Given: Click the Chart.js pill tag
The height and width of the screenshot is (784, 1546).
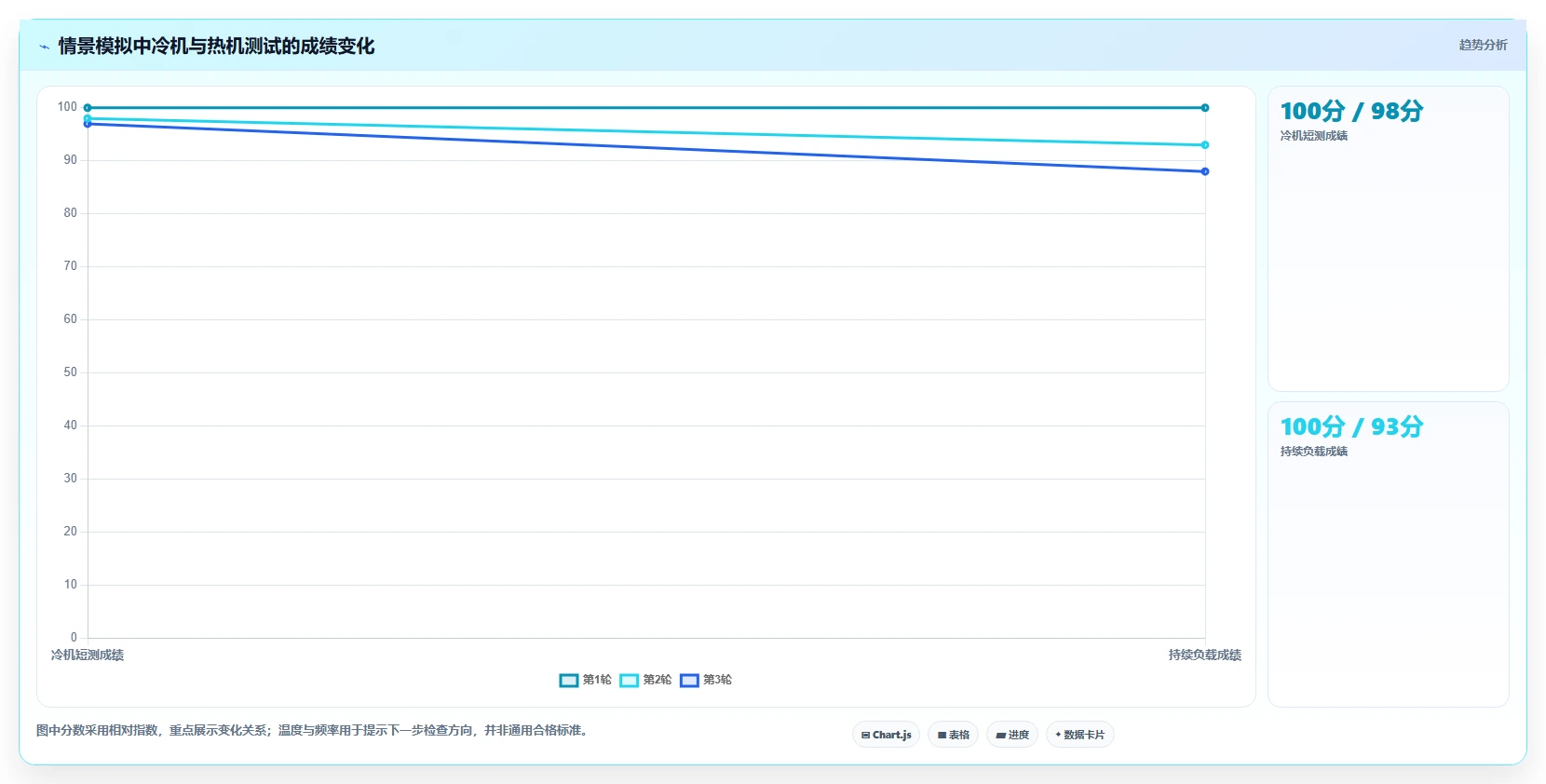Looking at the screenshot, I should click(886, 735).
